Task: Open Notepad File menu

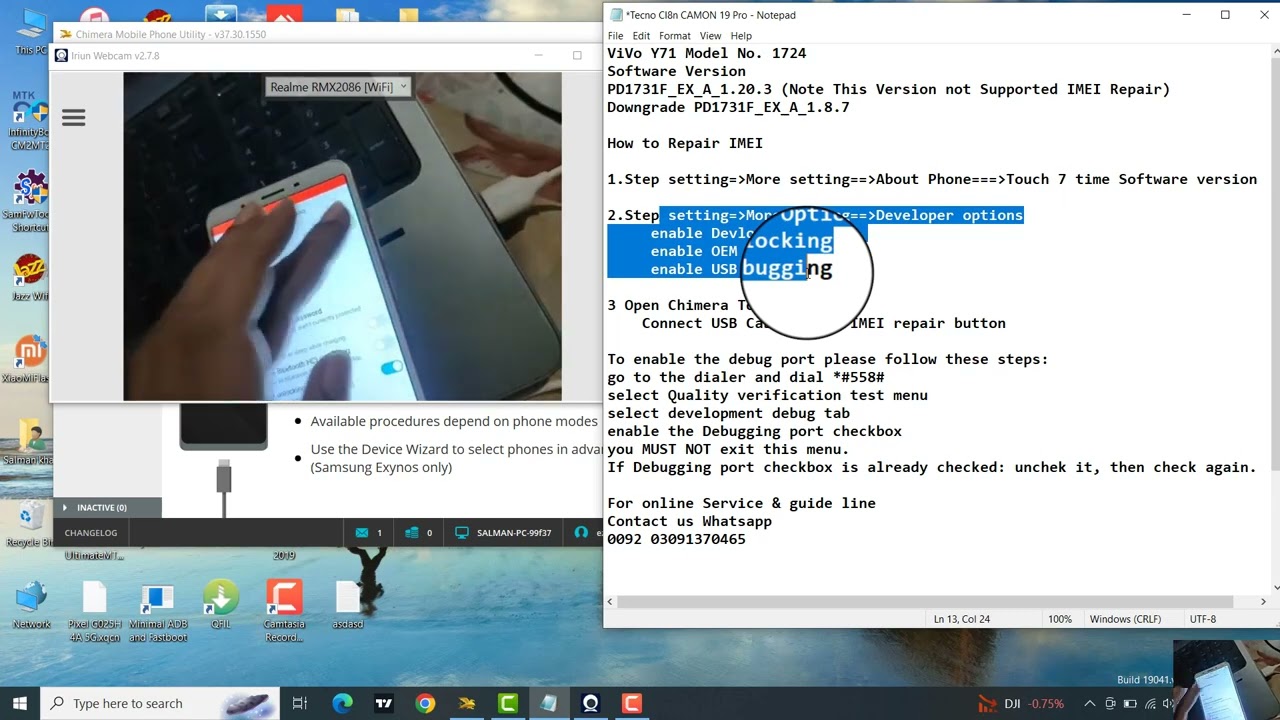Action: click(616, 36)
